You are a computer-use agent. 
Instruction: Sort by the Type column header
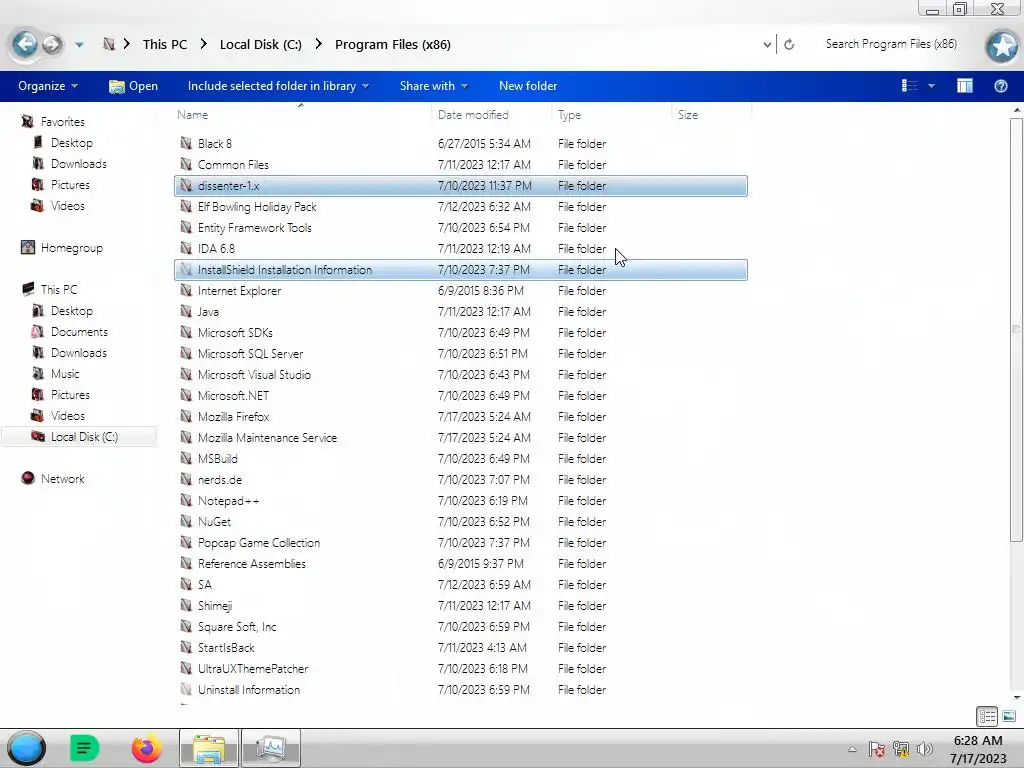pyautogui.click(x=569, y=114)
